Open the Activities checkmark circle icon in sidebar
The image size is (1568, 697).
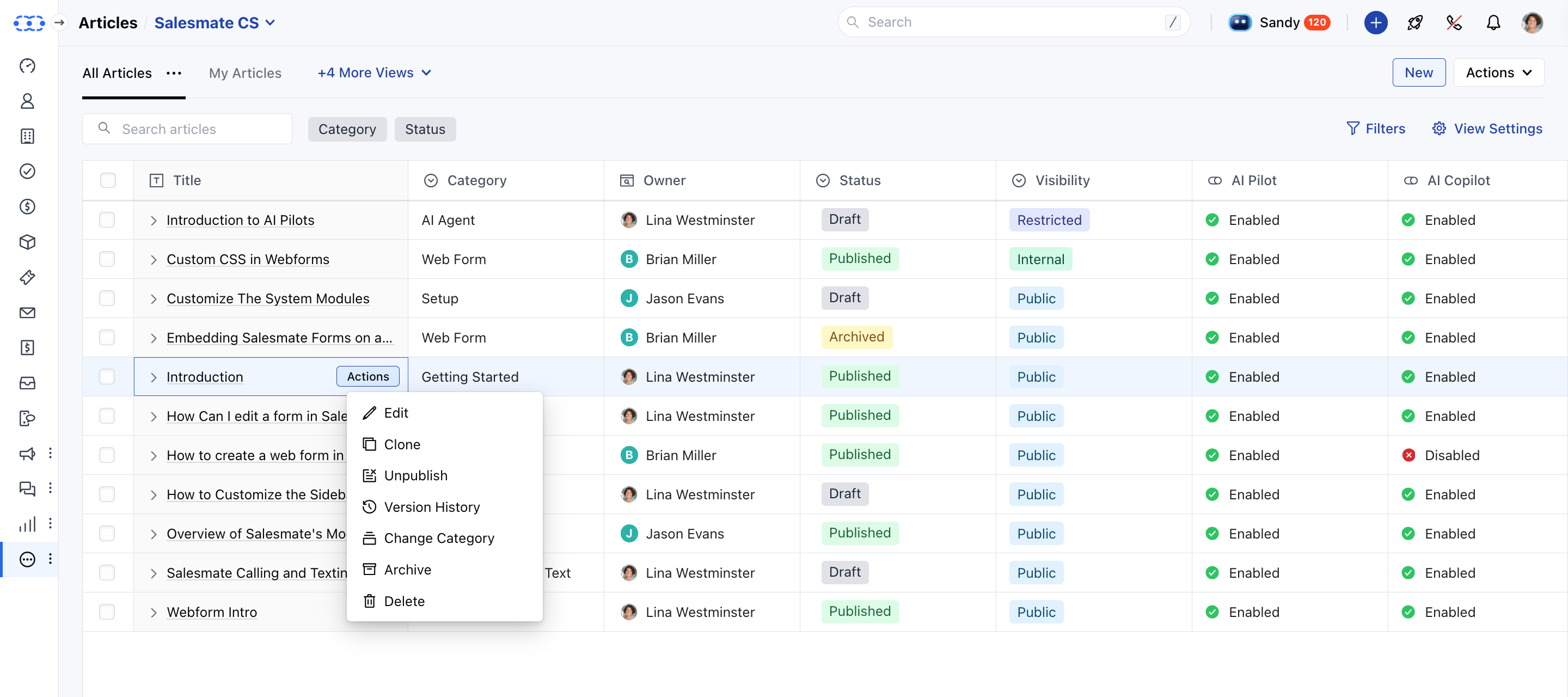(27, 172)
